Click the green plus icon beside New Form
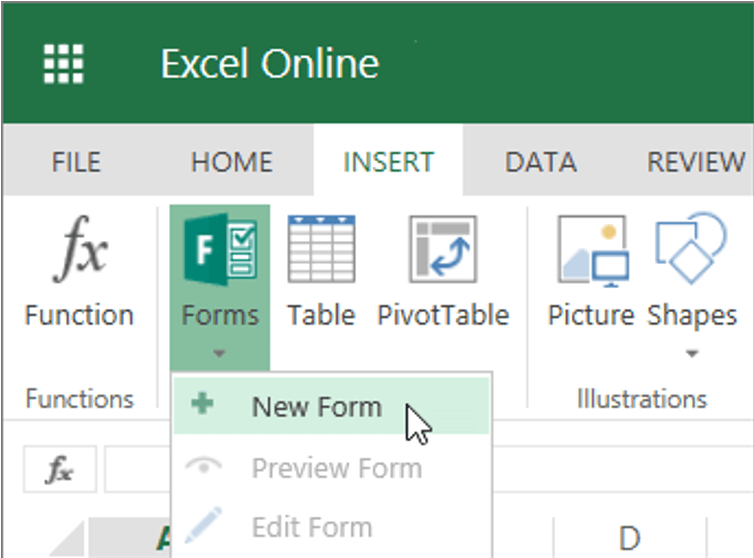The image size is (754, 558). [202, 403]
